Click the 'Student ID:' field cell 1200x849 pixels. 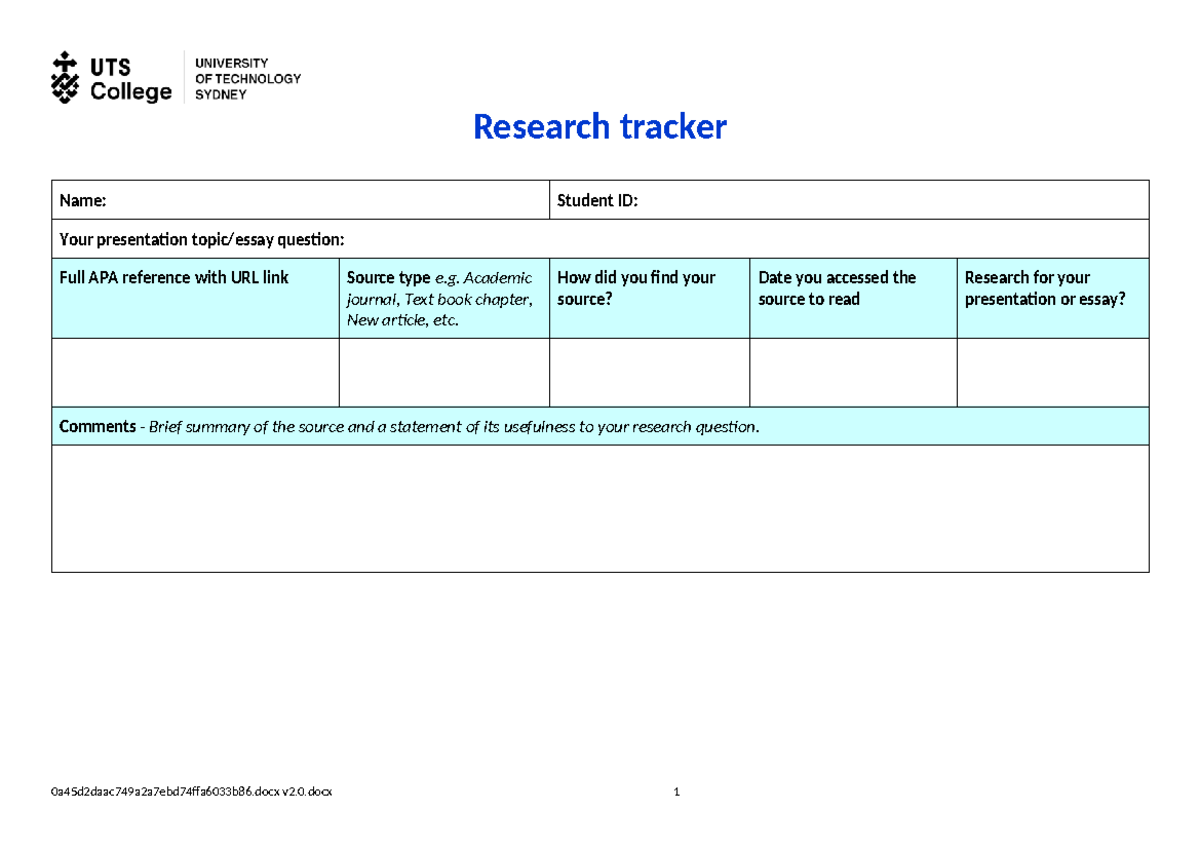pos(849,200)
